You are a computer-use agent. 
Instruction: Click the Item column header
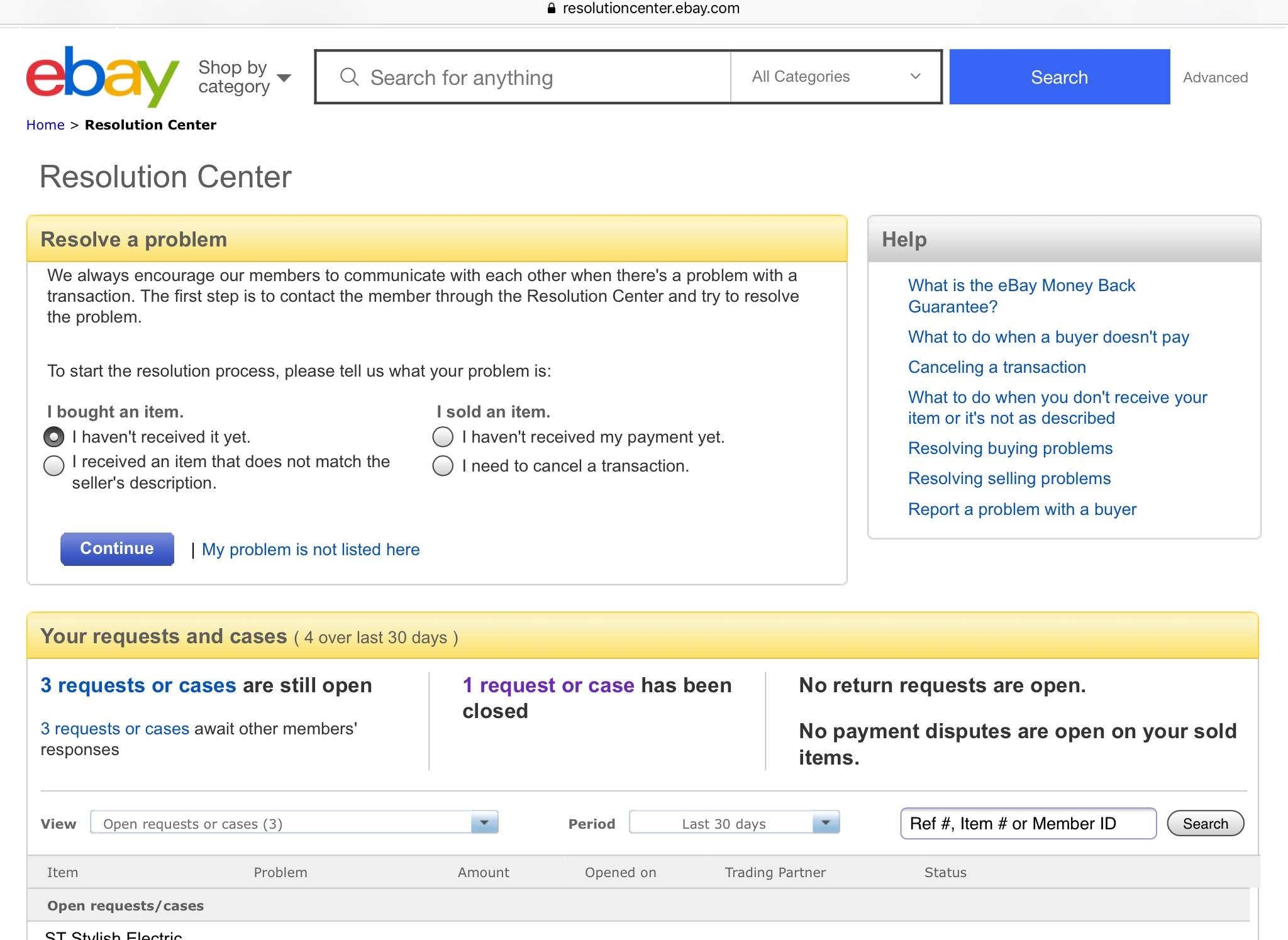point(63,872)
